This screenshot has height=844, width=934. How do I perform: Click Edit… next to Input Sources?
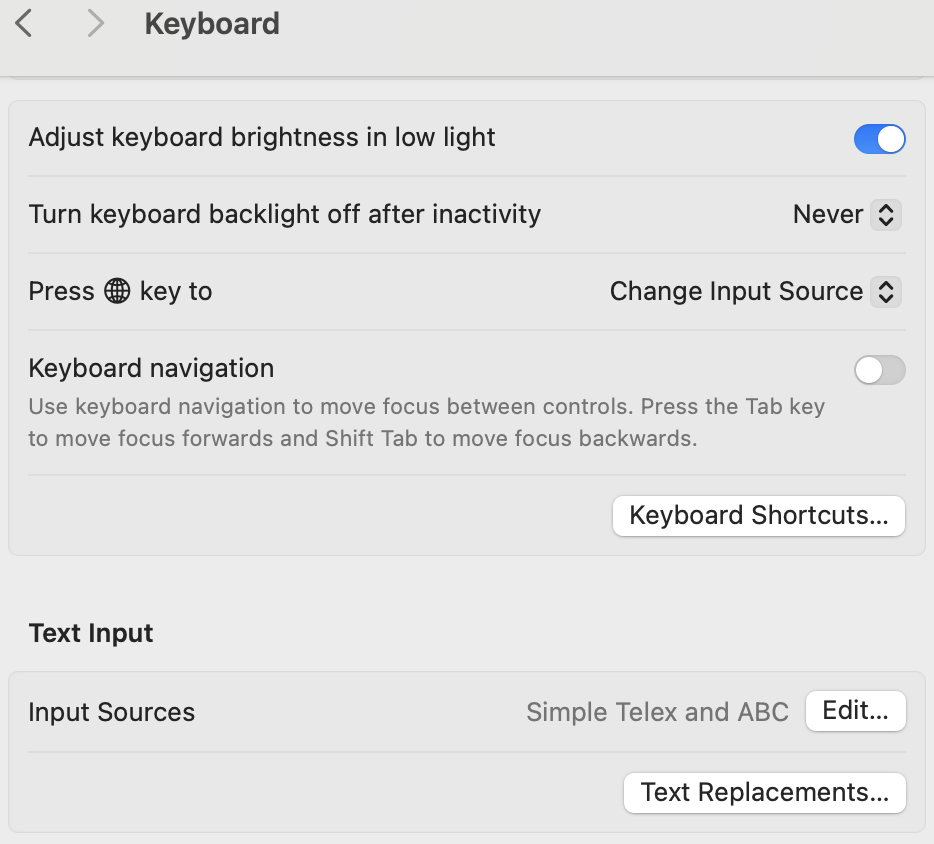855,711
